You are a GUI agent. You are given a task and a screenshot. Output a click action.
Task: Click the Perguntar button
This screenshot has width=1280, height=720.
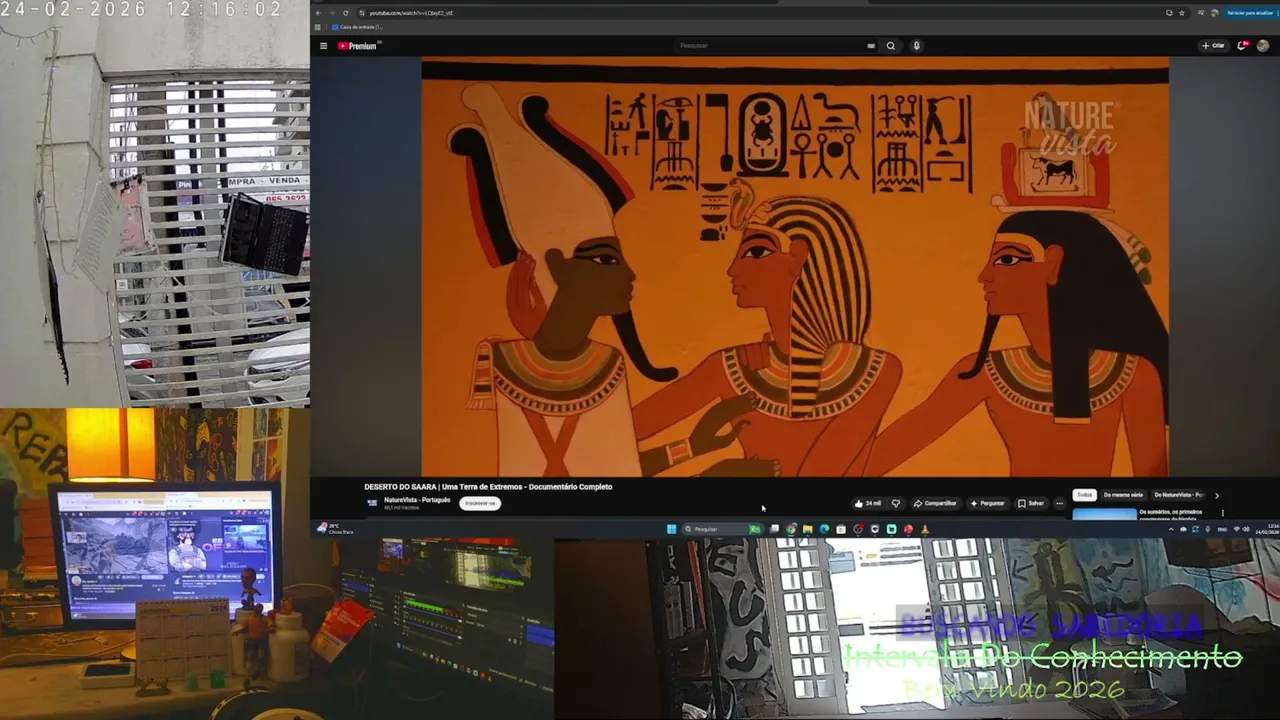tap(988, 503)
